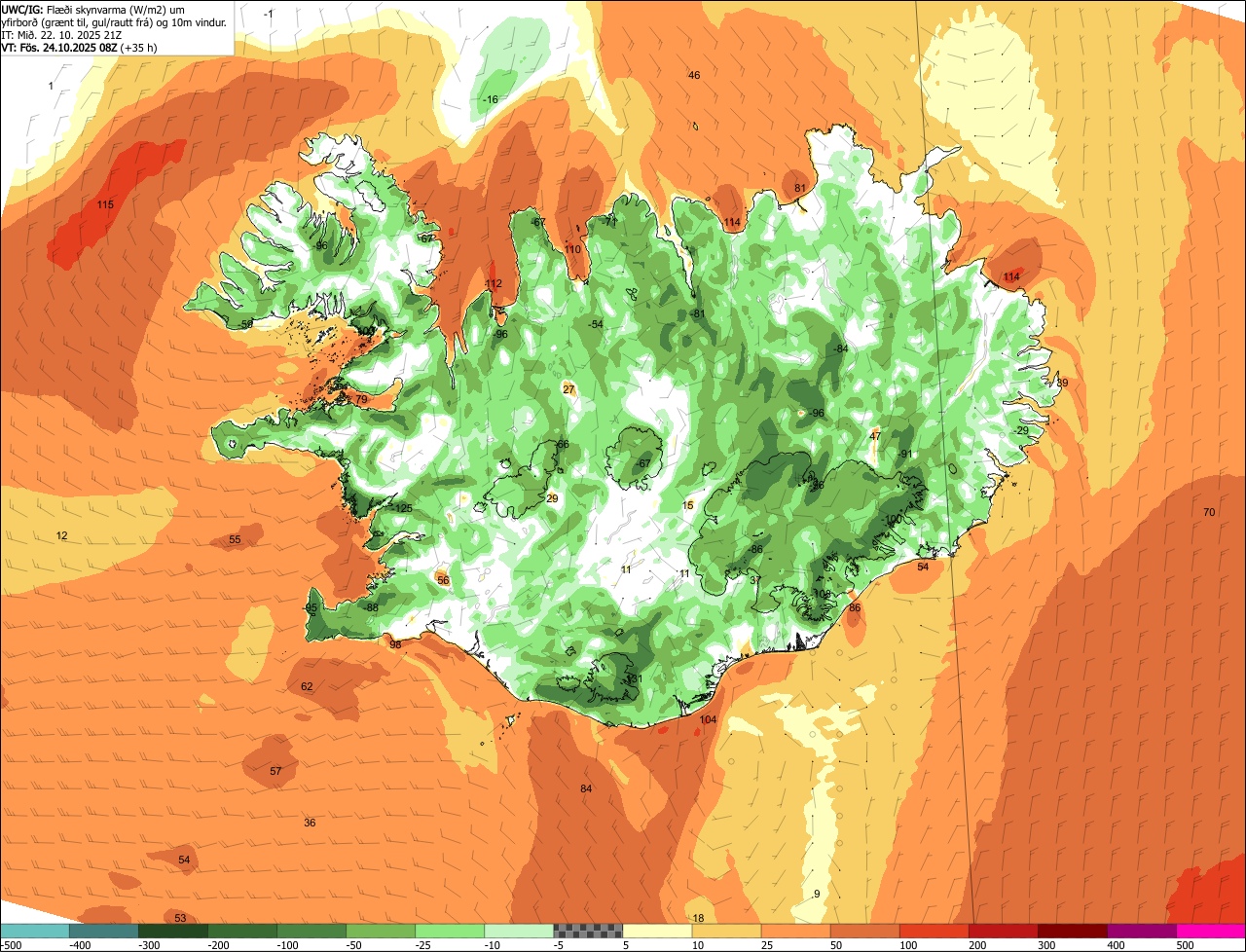Click the '125' value in western Iceland

pyautogui.click(x=404, y=508)
